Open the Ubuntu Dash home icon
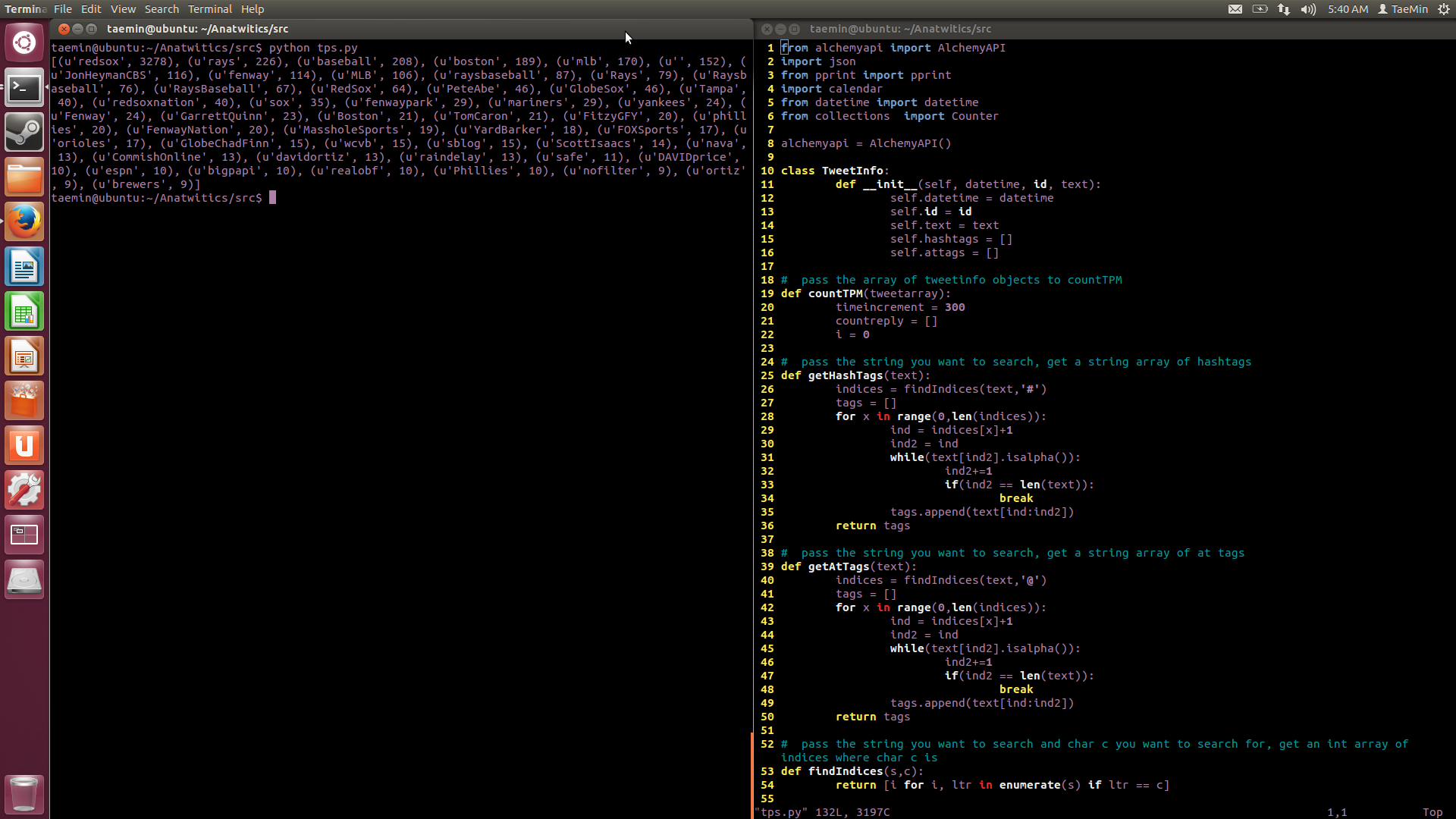 pos(24,42)
